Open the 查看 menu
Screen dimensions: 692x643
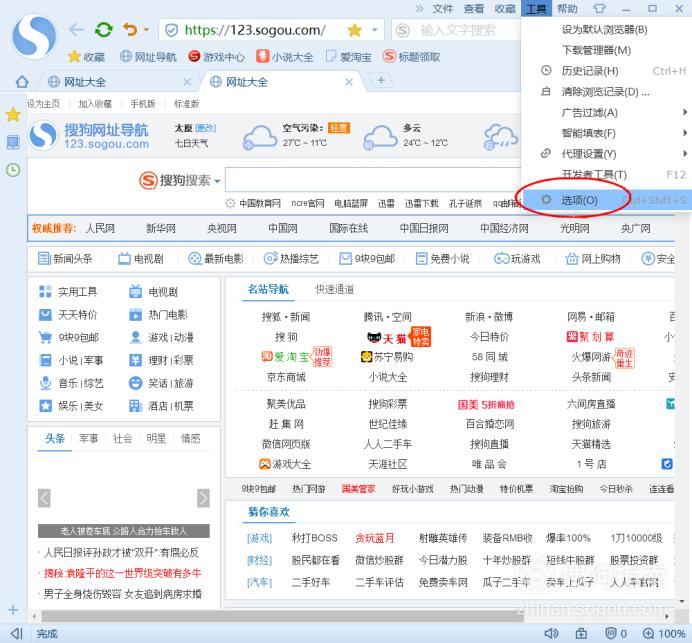click(474, 8)
